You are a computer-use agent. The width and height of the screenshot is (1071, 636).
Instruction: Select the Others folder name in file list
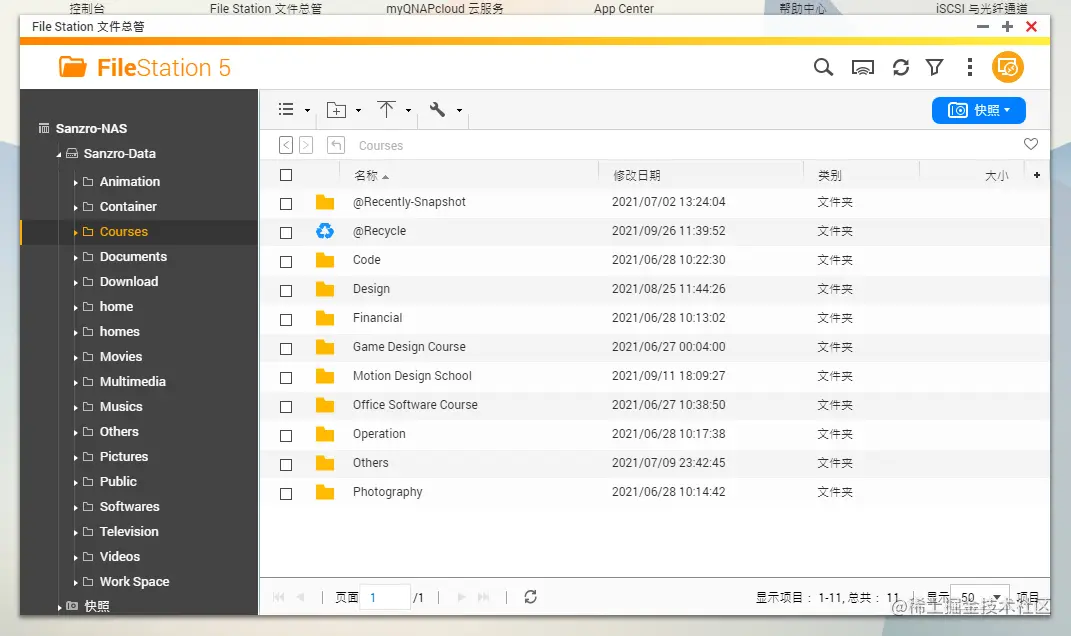click(370, 462)
